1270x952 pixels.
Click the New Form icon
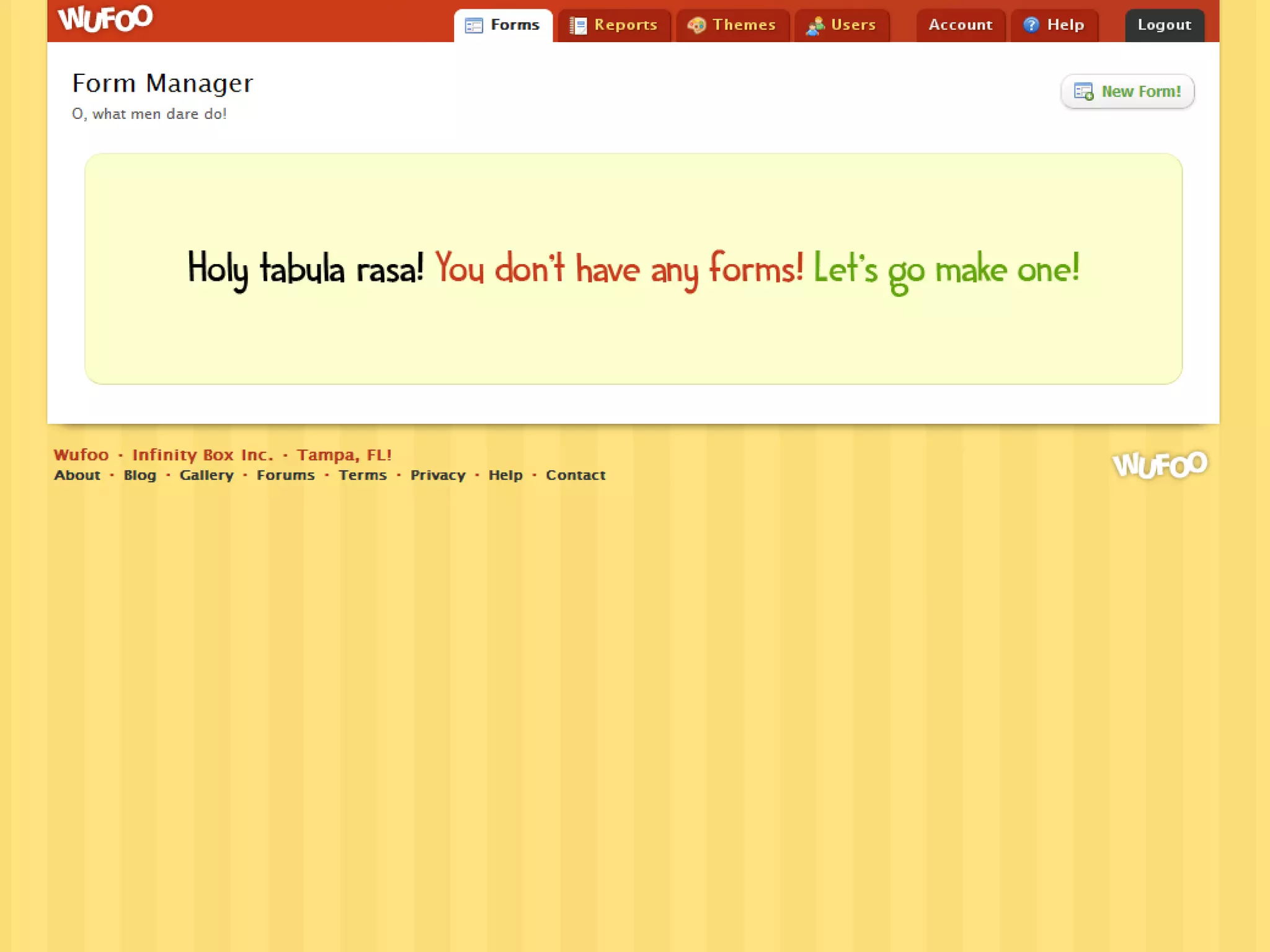[1083, 92]
